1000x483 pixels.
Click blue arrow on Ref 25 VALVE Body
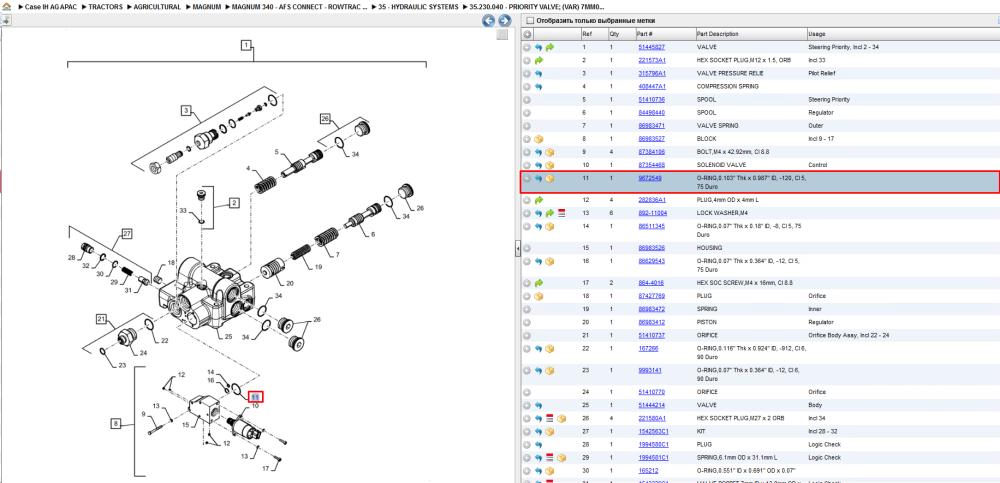click(538, 405)
